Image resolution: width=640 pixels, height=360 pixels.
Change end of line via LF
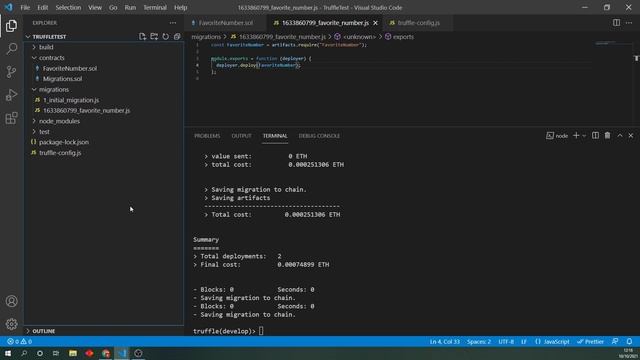524,342
